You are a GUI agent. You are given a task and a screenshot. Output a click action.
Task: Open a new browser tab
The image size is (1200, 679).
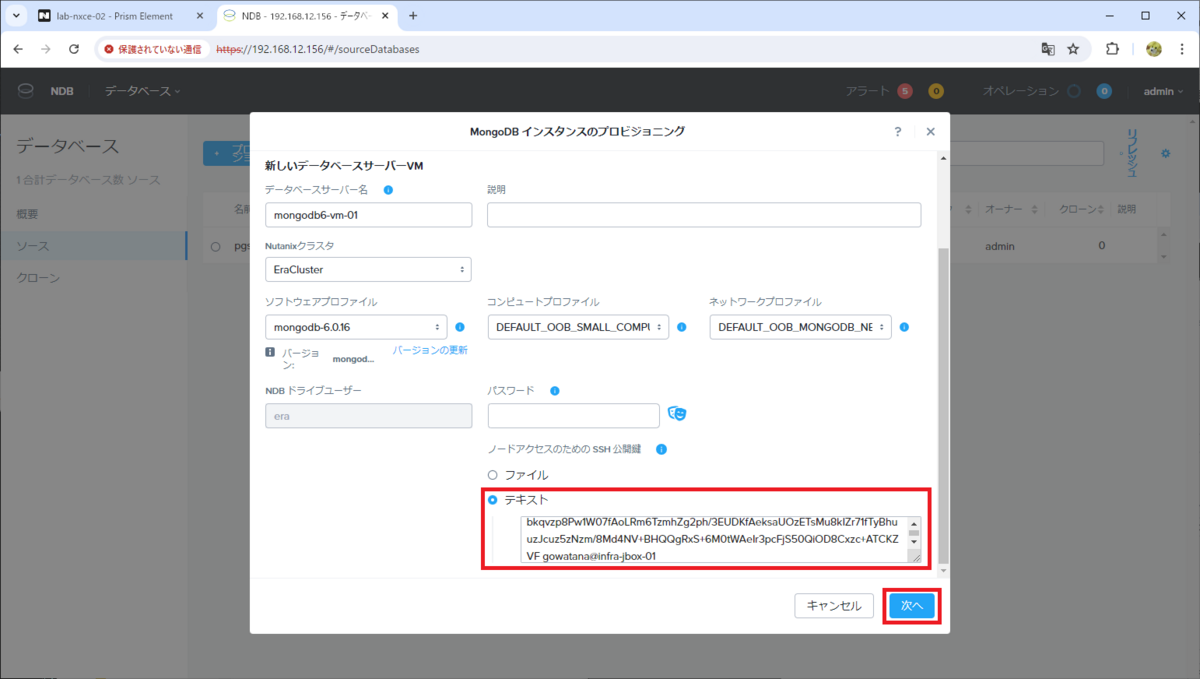[413, 16]
